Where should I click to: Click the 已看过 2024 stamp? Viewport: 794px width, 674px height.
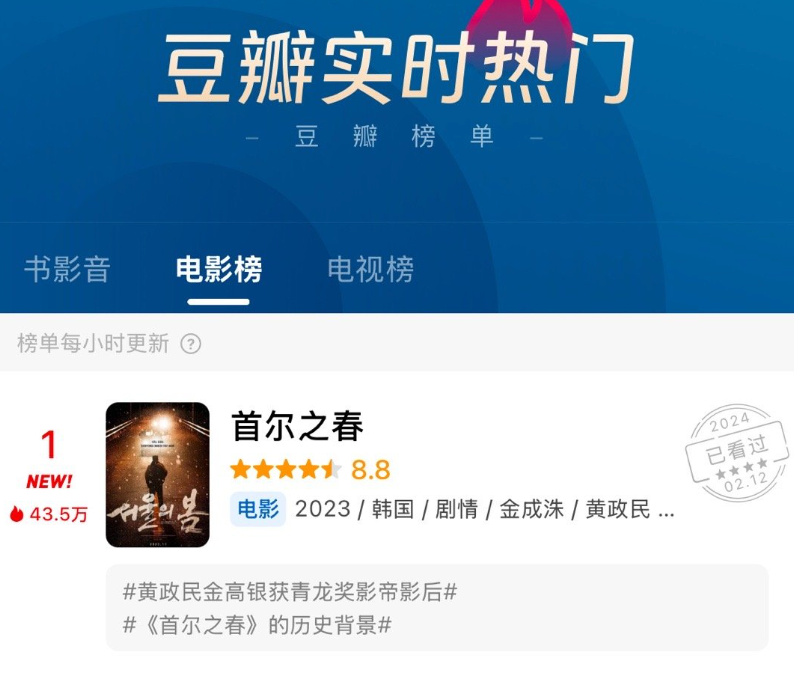(737, 453)
